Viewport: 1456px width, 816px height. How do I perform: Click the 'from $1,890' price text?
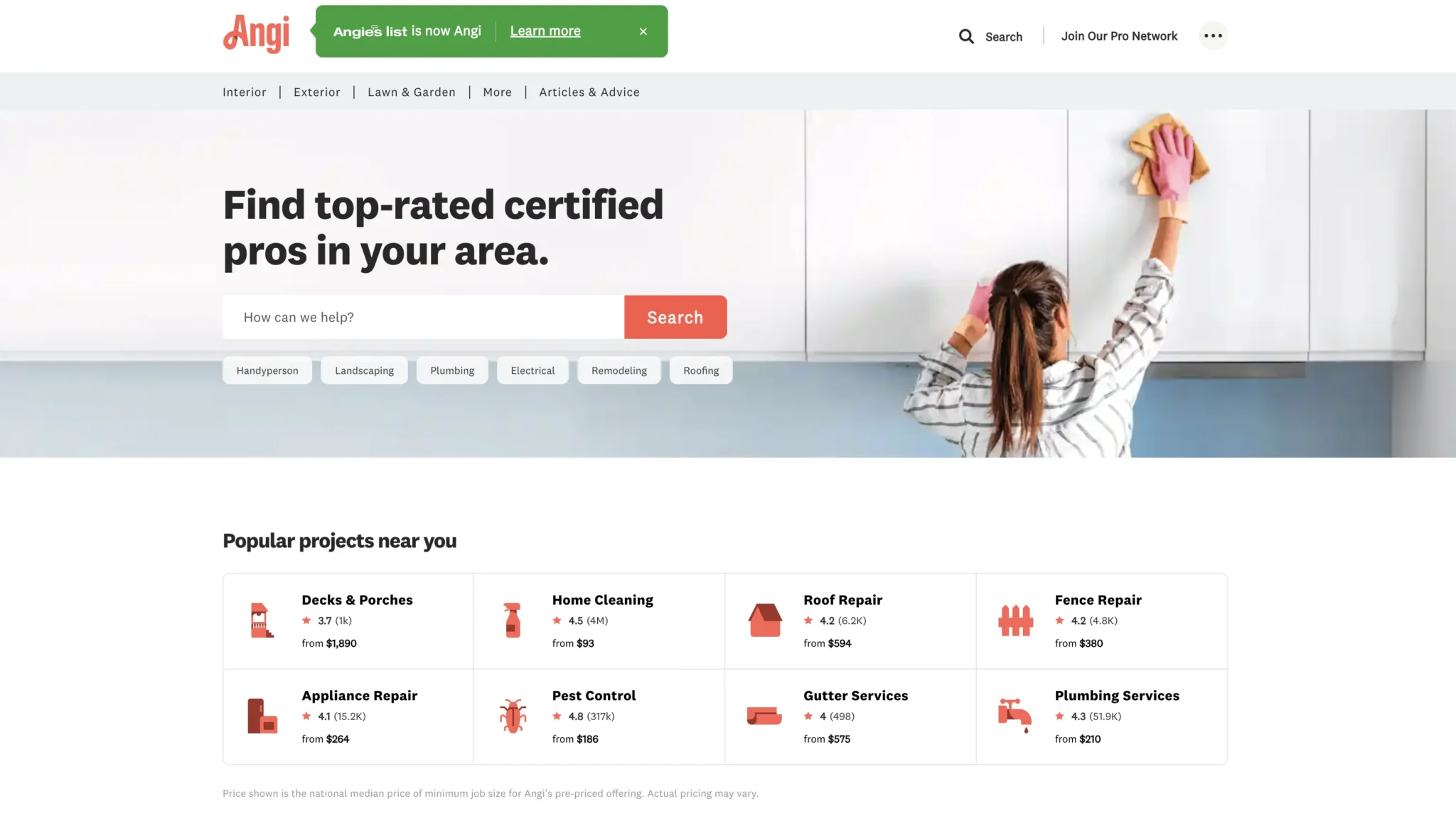click(x=329, y=643)
